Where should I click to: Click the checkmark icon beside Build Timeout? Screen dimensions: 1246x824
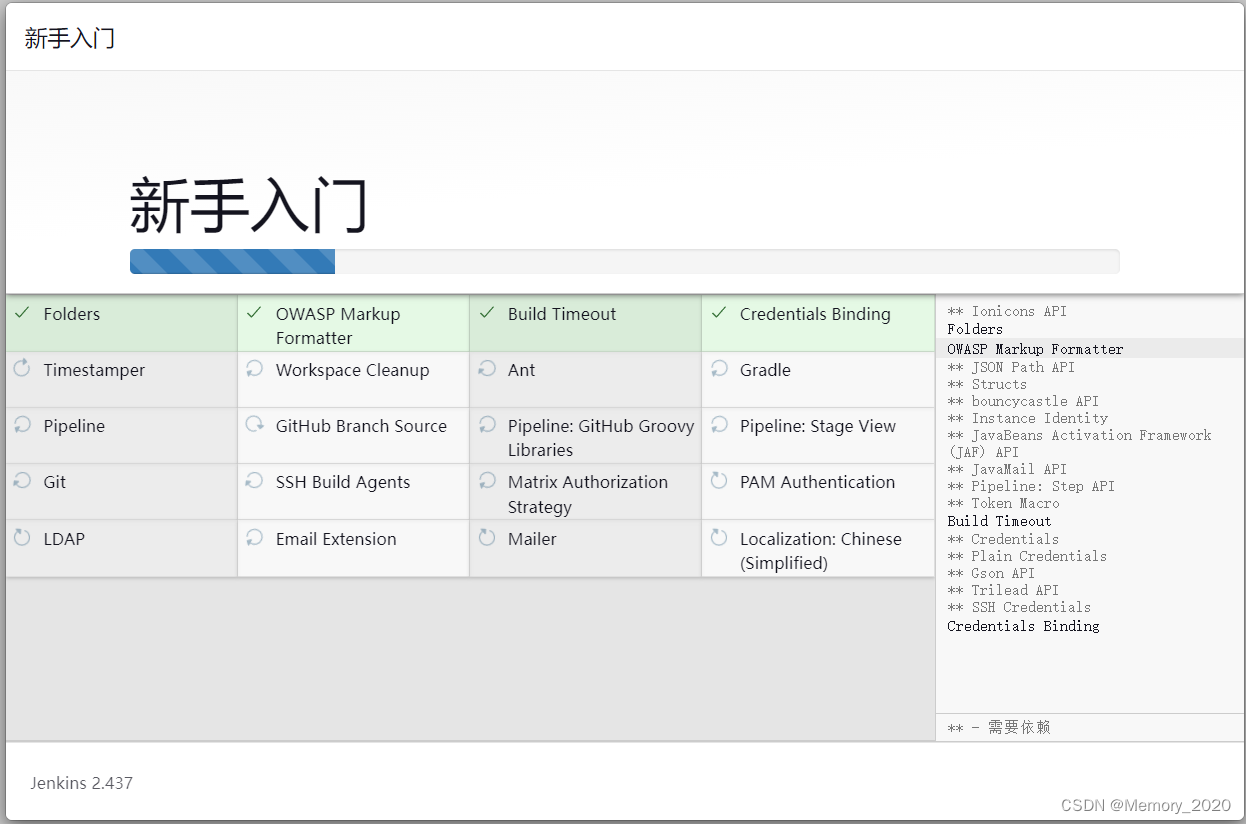[x=486, y=314]
